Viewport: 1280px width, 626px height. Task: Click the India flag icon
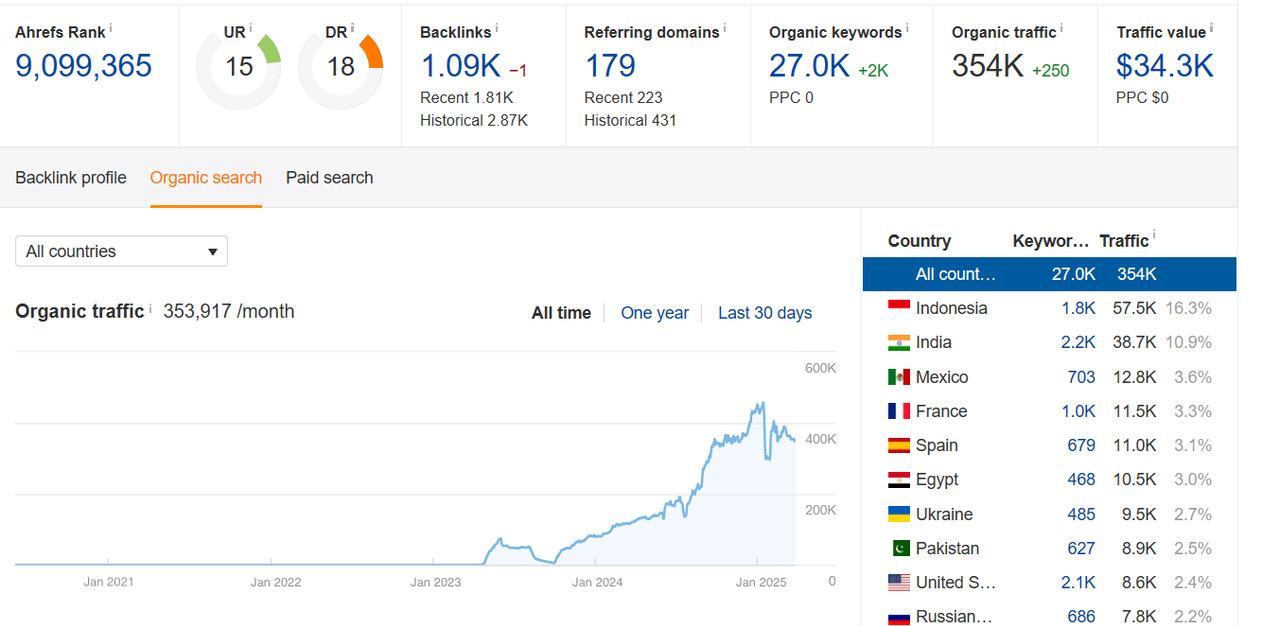click(x=898, y=342)
